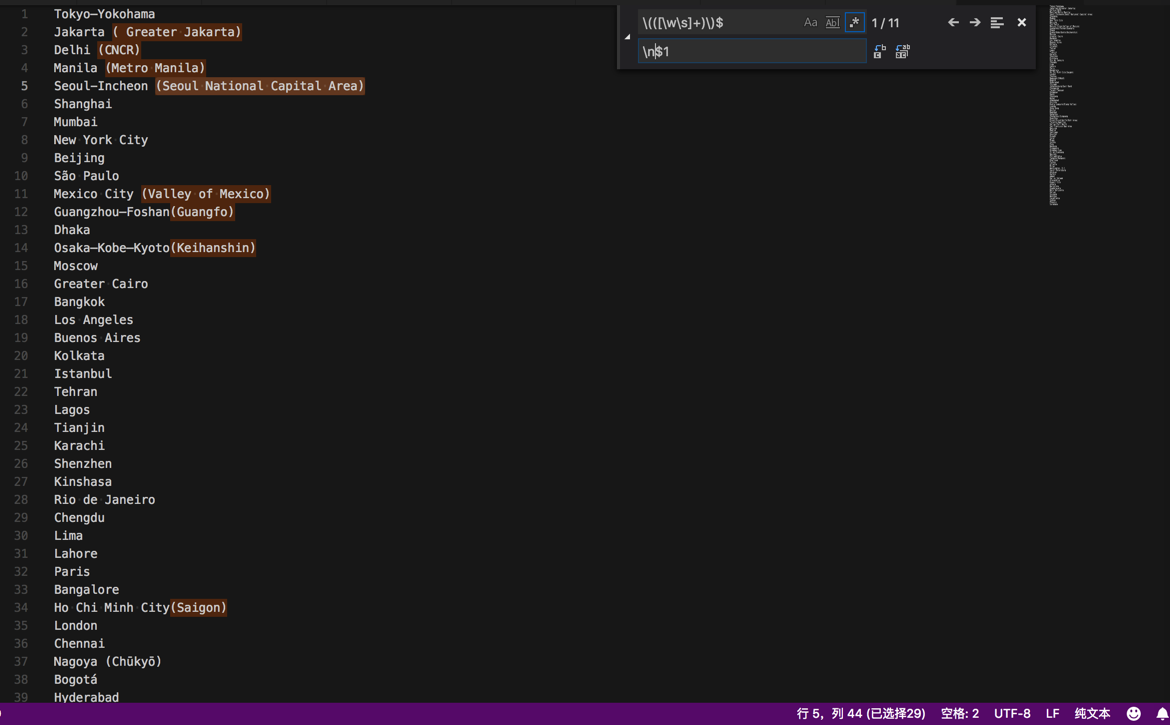Click the Chennai line

click(x=79, y=643)
